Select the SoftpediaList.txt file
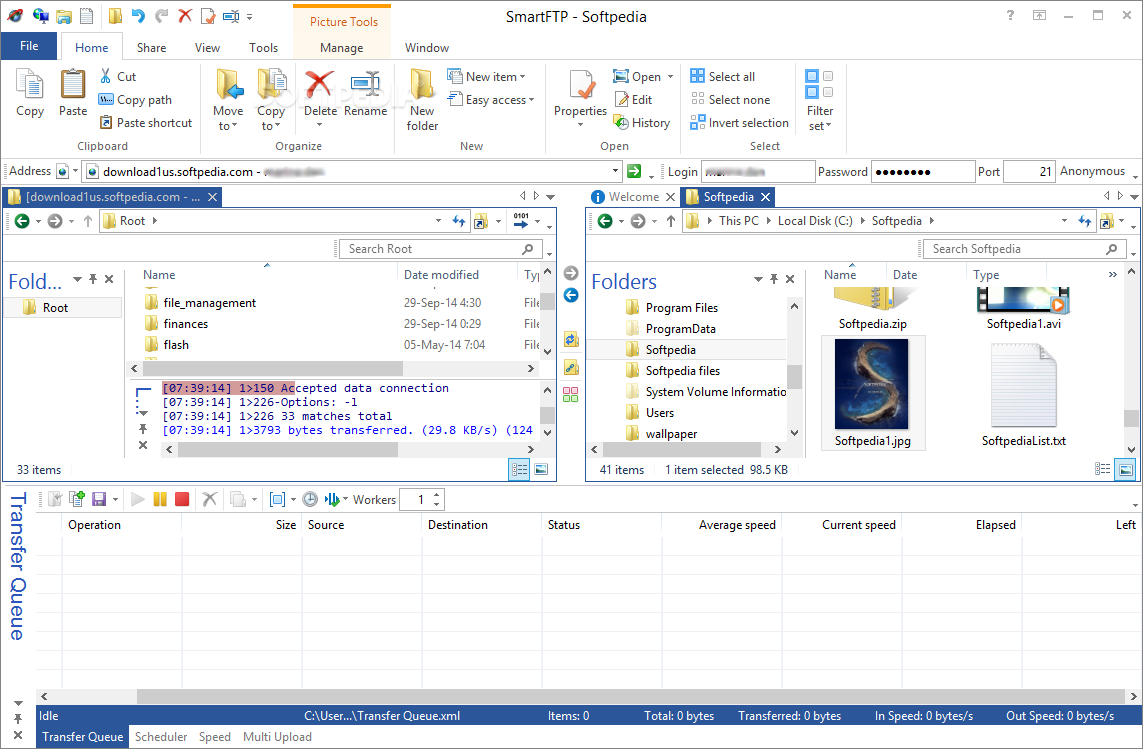The height and width of the screenshot is (749, 1143). (x=1023, y=394)
